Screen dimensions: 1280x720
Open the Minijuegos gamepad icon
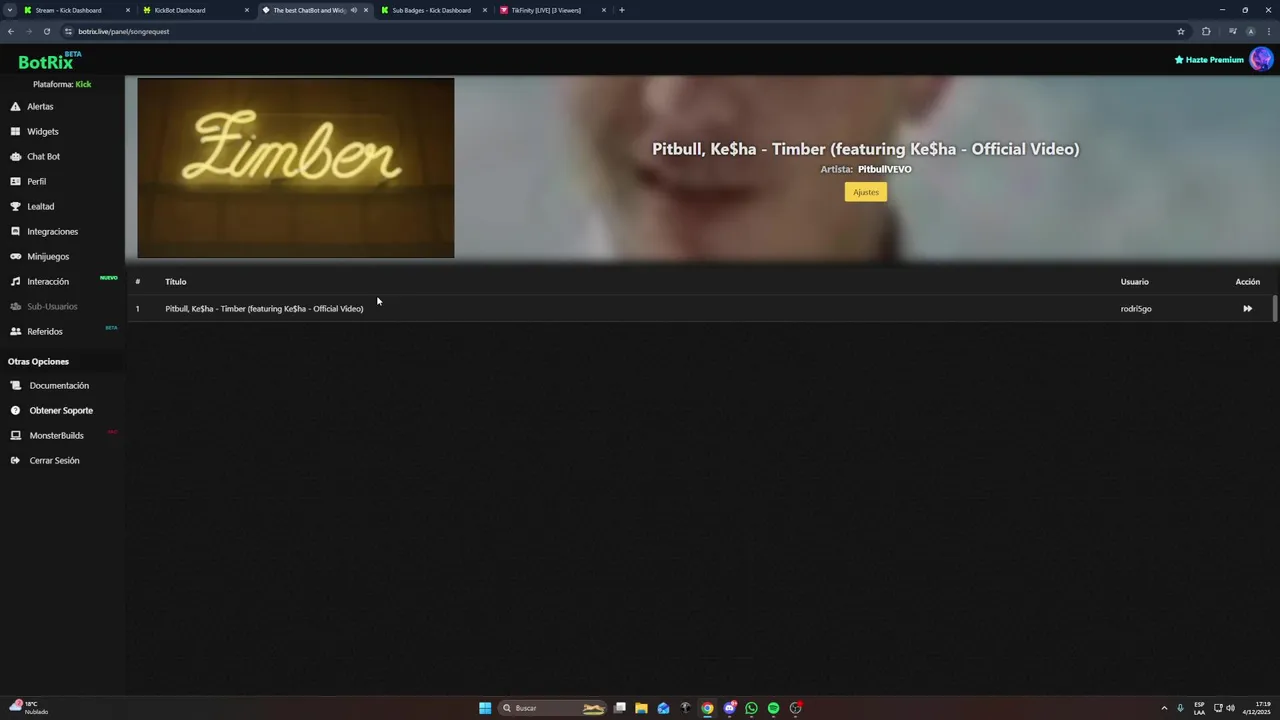[15, 256]
